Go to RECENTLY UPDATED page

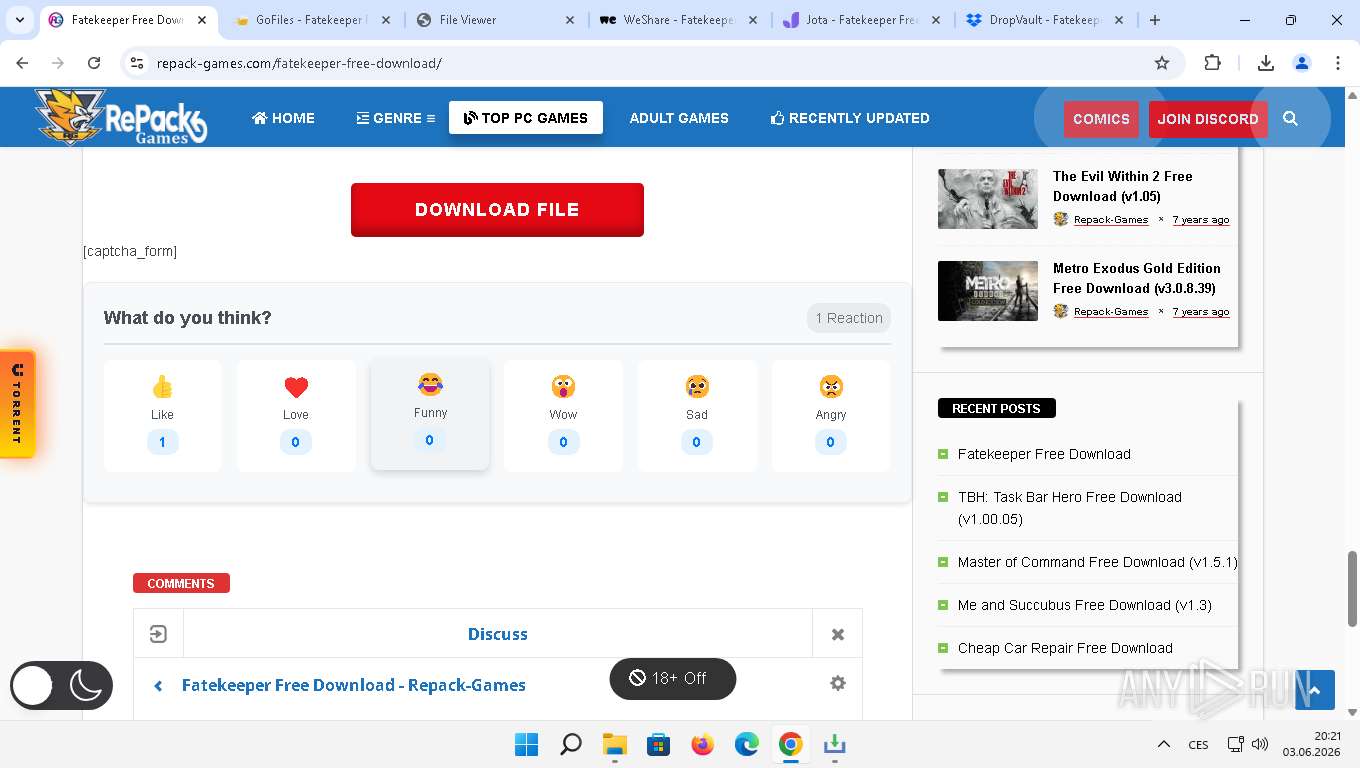pyautogui.click(x=850, y=118)
